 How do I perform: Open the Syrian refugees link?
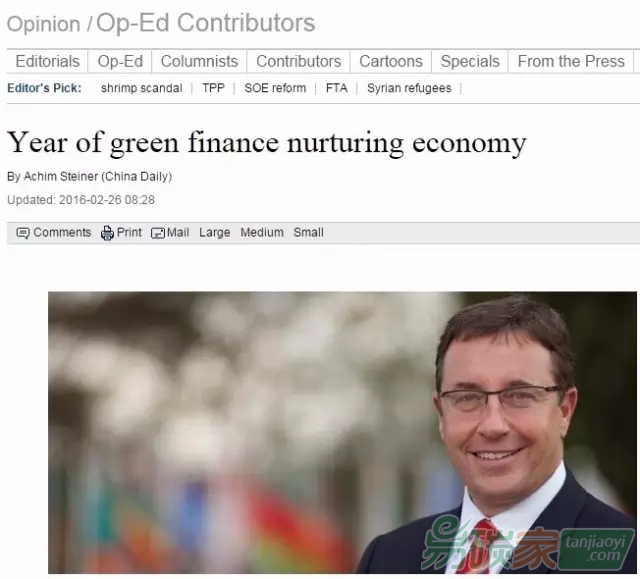pos(409,88)
